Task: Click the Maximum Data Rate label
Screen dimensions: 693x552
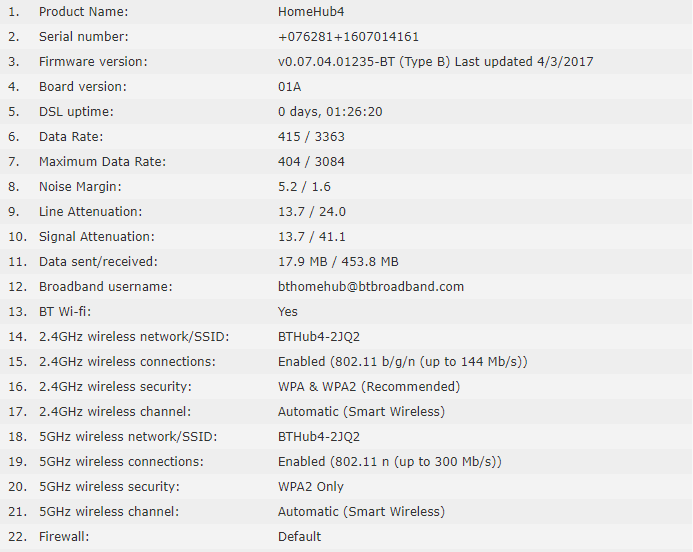Action: click(x=102, y=162)
